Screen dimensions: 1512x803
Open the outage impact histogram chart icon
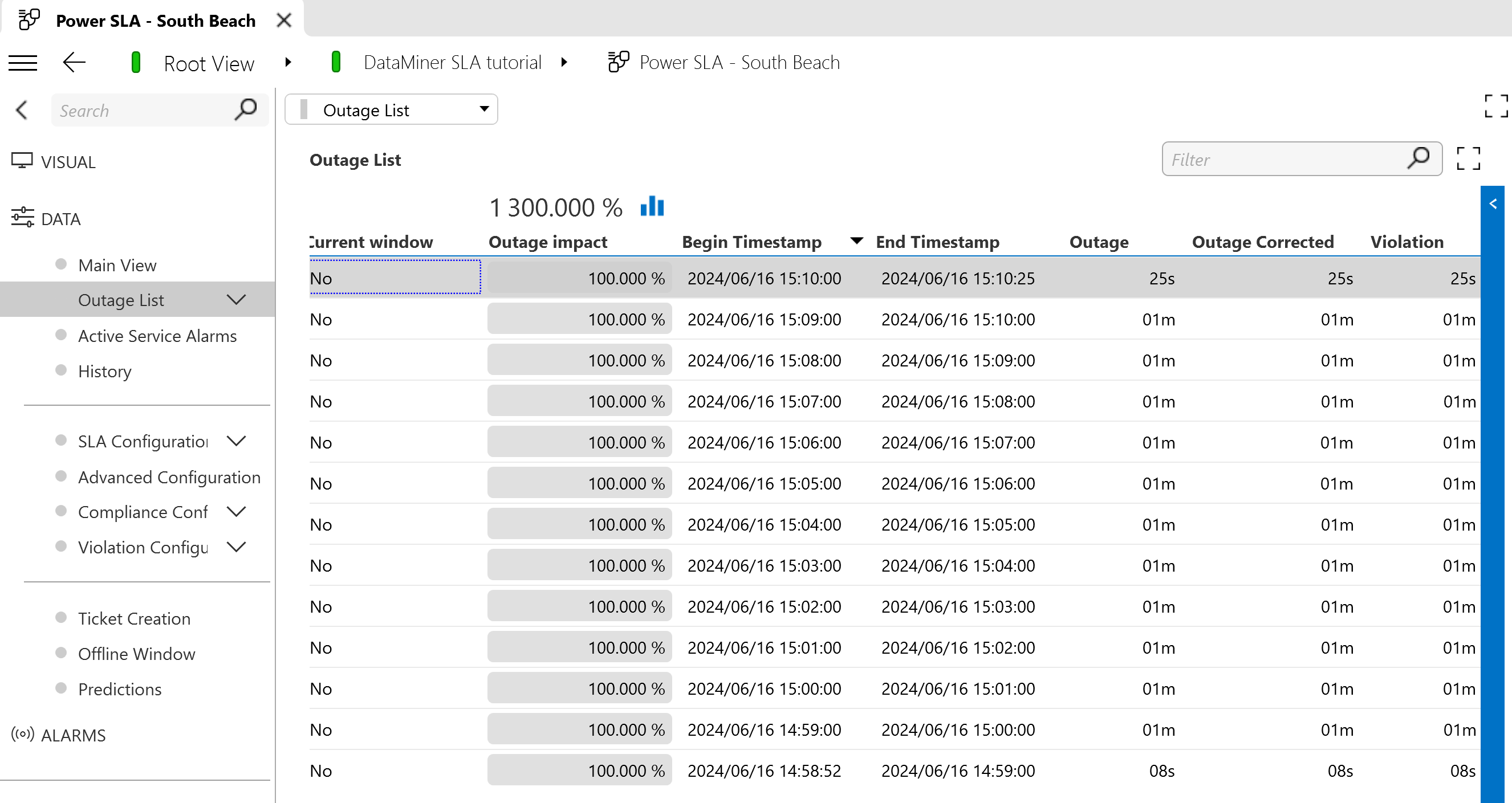click(x=652, y=206)
